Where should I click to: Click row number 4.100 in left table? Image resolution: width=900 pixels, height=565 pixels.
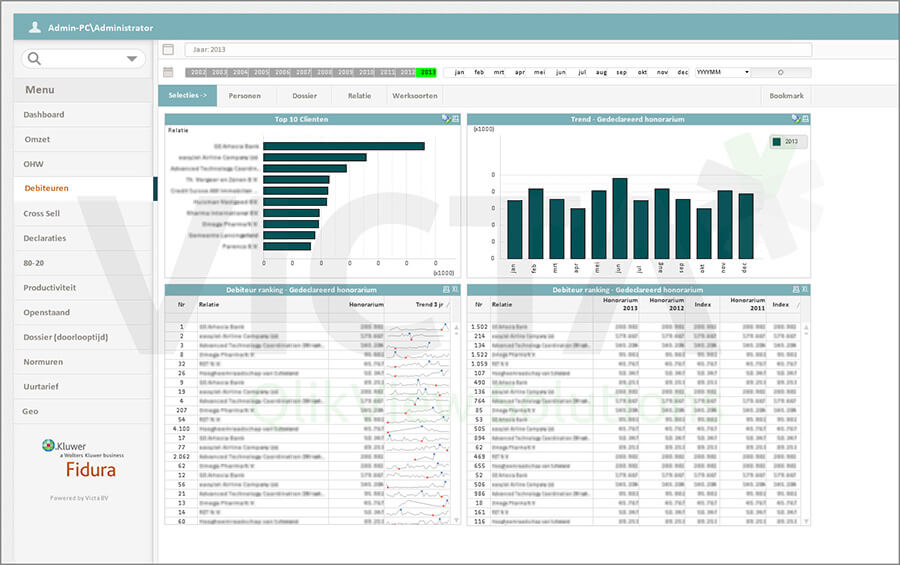coord(181,428)
